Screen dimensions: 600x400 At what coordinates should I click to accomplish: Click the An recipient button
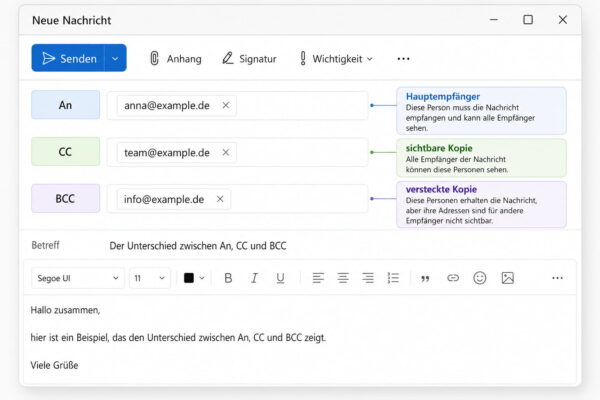tap(65, 105)
